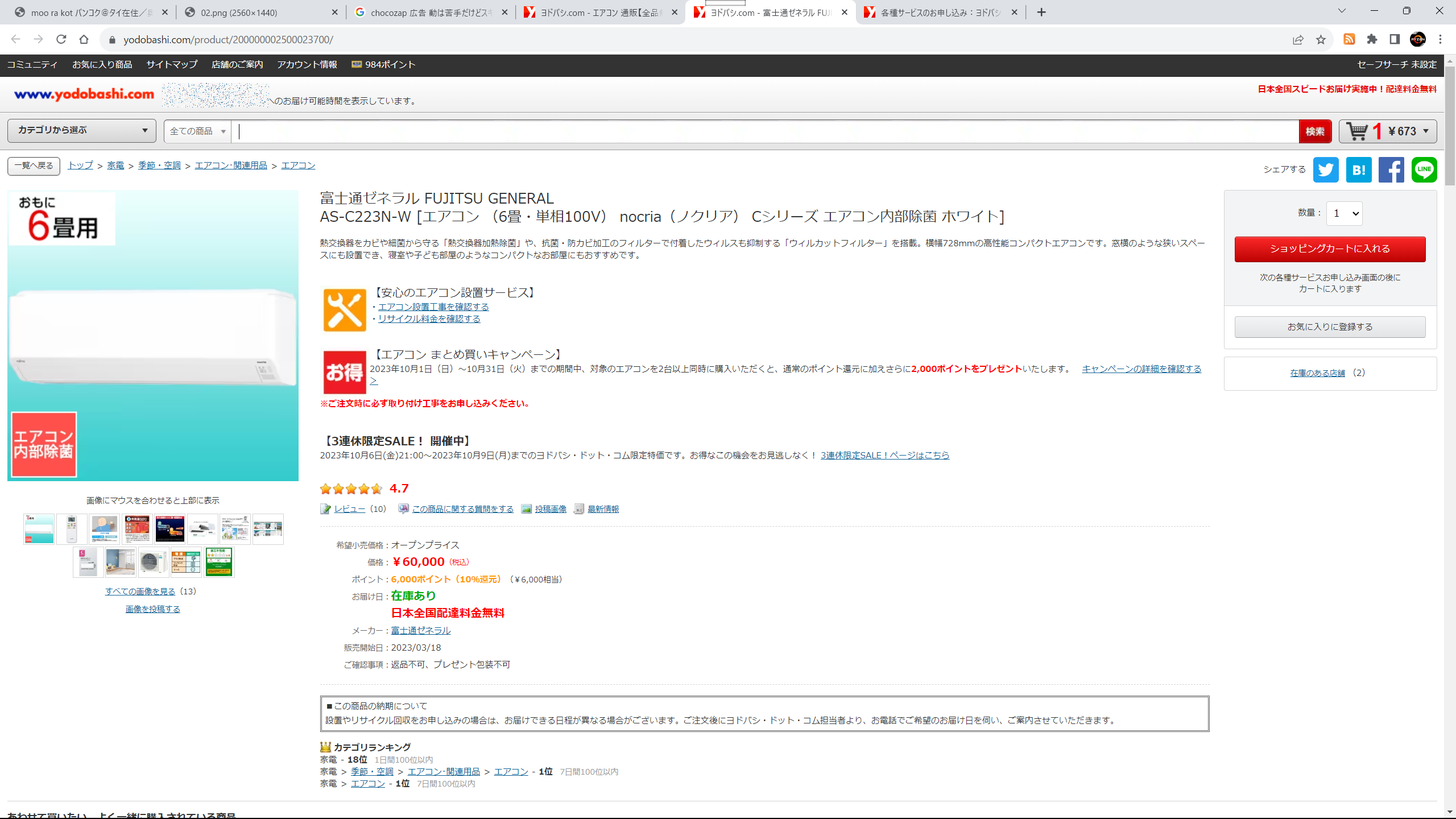Open アカウント情報 in the top bar
The height and width of the screenshot is (819, 1456).
pos(307,65)
